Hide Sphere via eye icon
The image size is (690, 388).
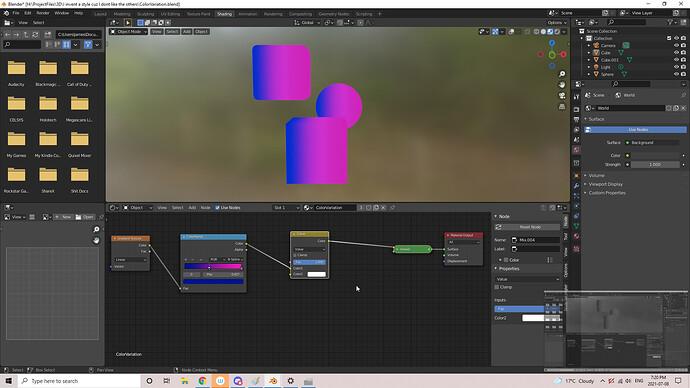[x=676, y=74]
